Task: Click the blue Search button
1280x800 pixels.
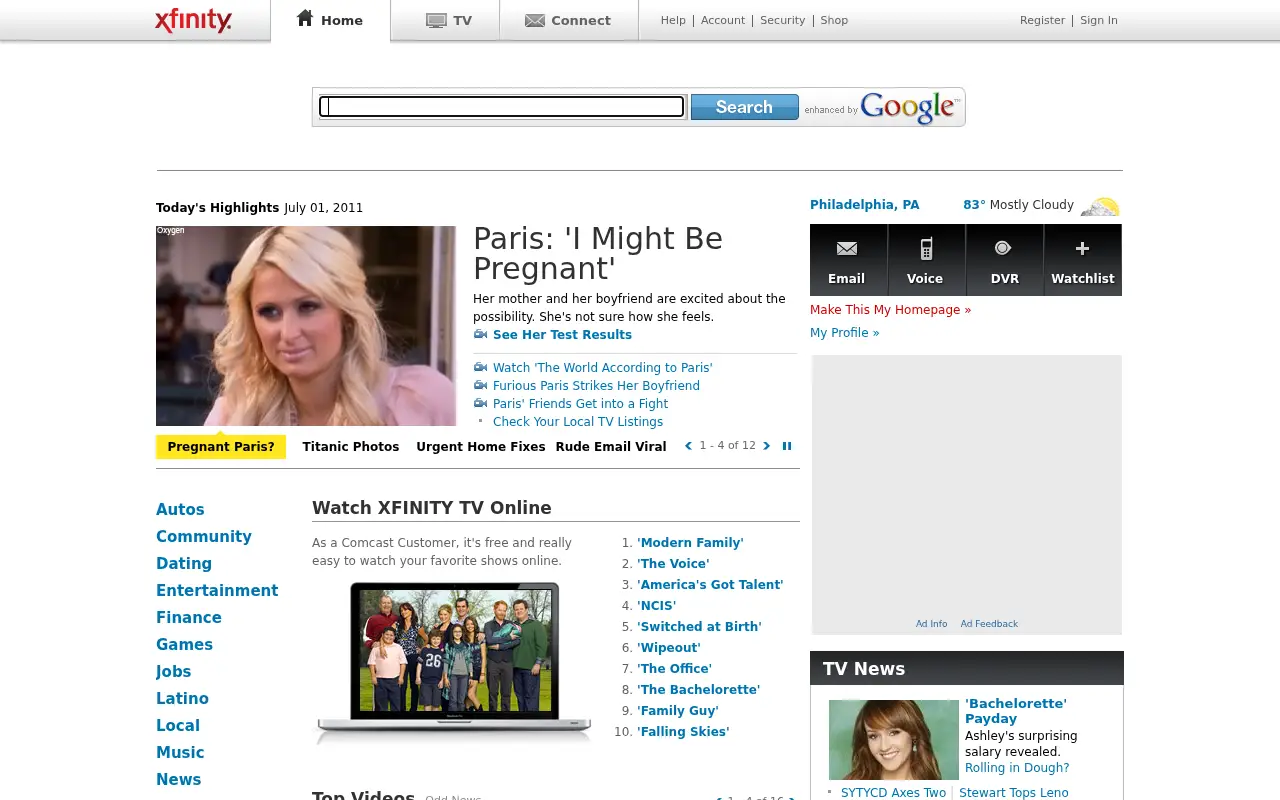Action: point(744,107)
